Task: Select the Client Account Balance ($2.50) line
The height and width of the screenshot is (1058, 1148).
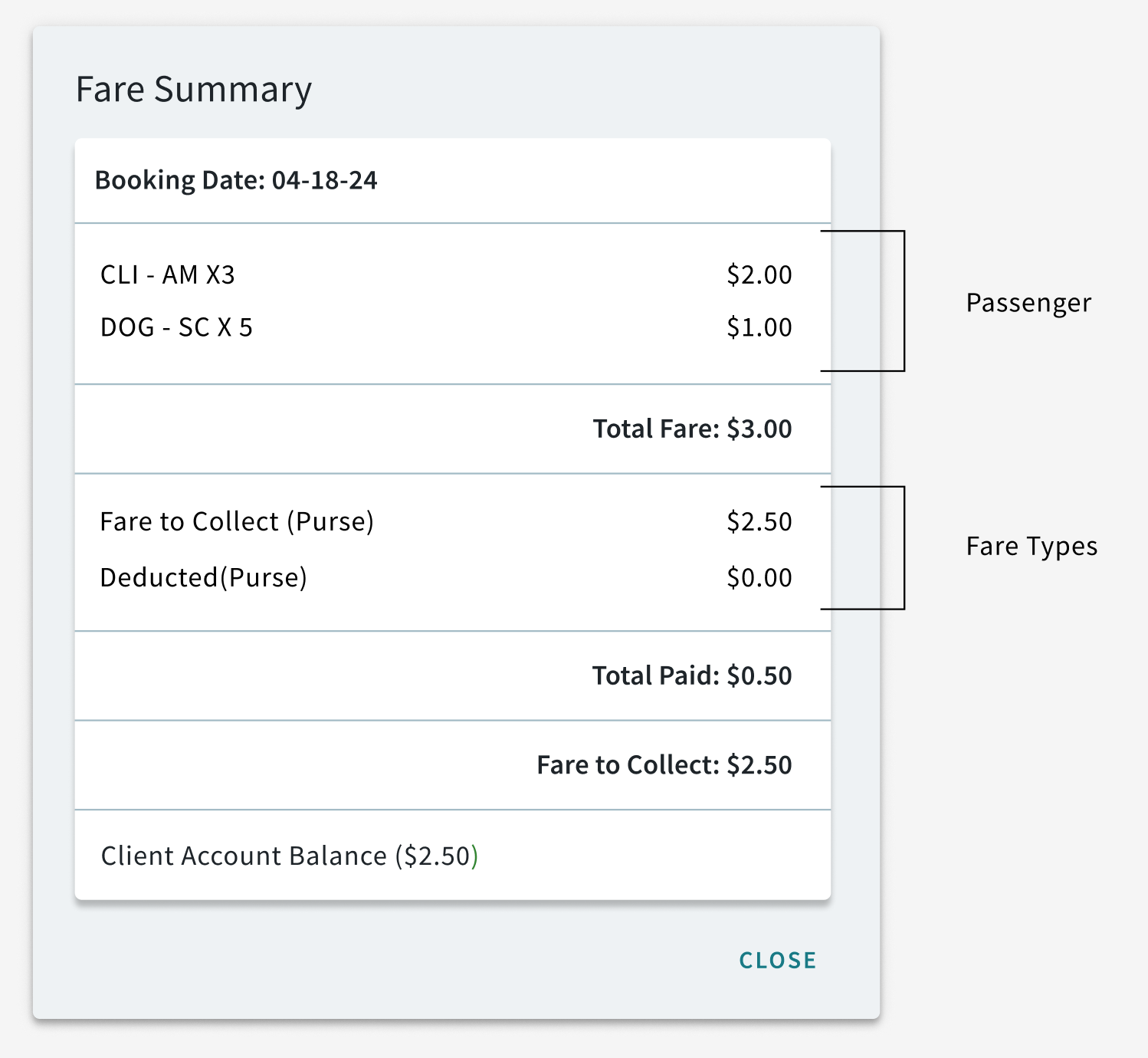Action: [x=289, y=855]
